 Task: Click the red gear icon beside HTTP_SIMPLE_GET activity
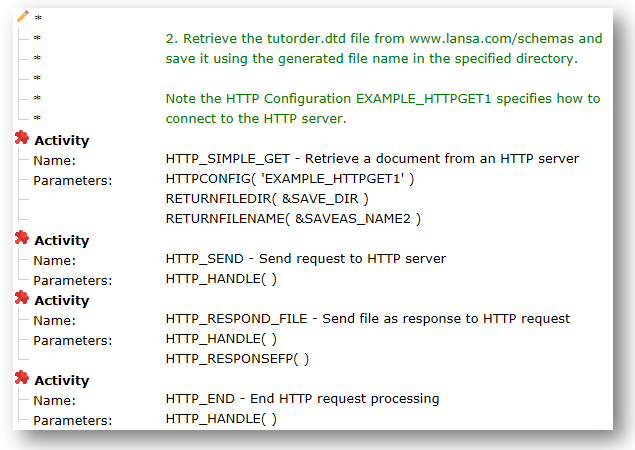coord(22,139)
